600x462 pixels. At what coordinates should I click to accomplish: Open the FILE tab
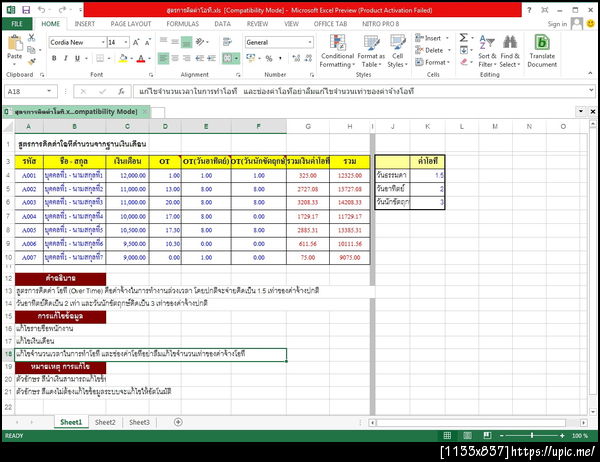[x=17, y=24]
